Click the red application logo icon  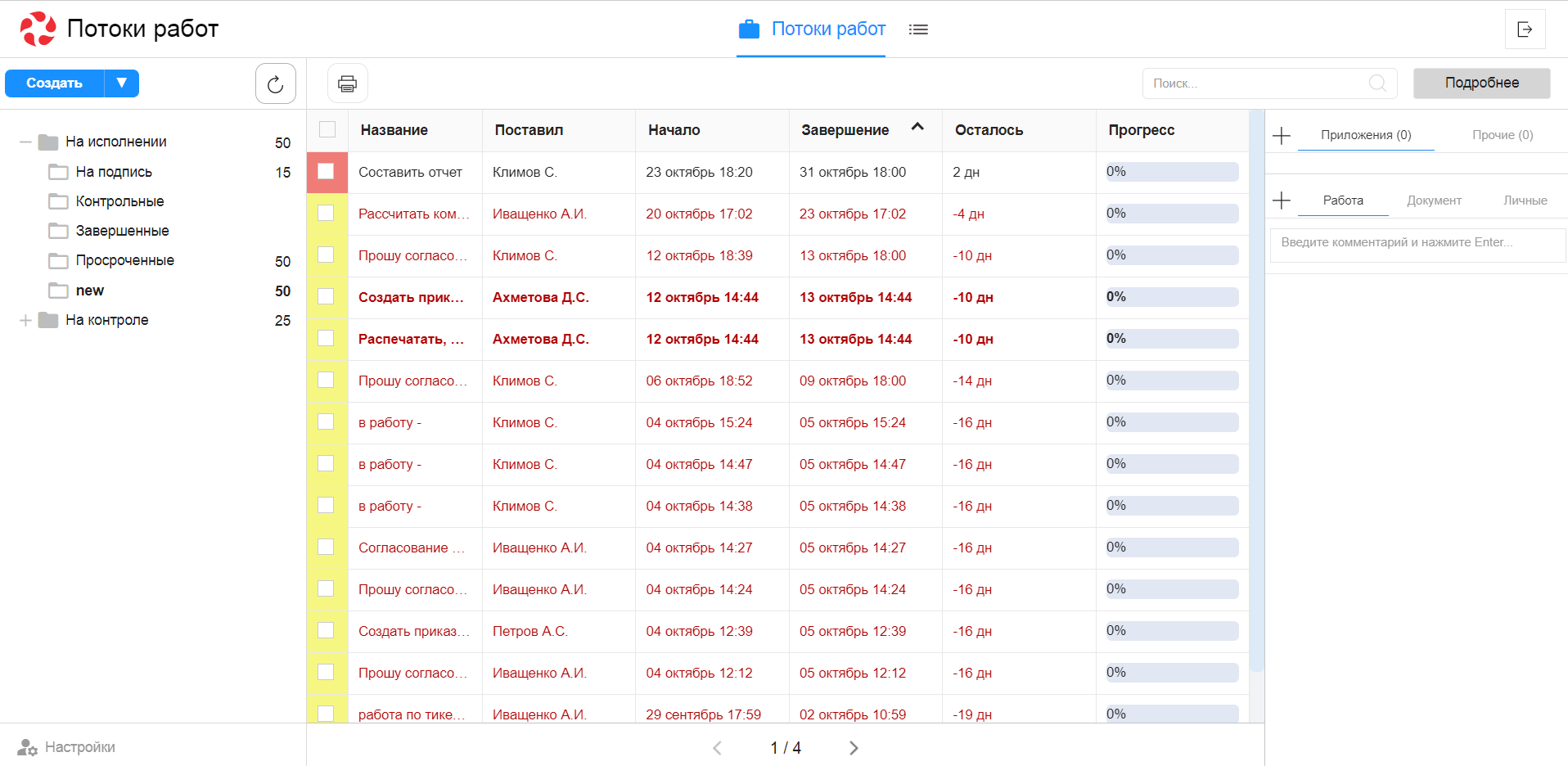38,29
